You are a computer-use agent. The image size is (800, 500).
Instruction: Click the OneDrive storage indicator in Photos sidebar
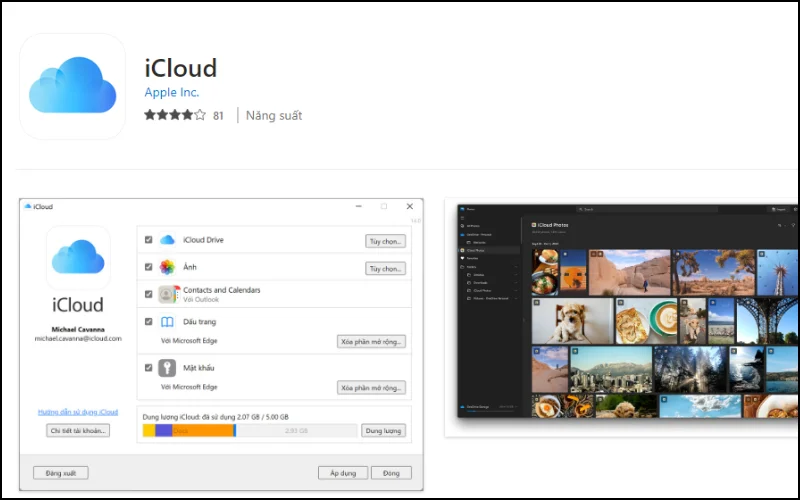[488, 407]
